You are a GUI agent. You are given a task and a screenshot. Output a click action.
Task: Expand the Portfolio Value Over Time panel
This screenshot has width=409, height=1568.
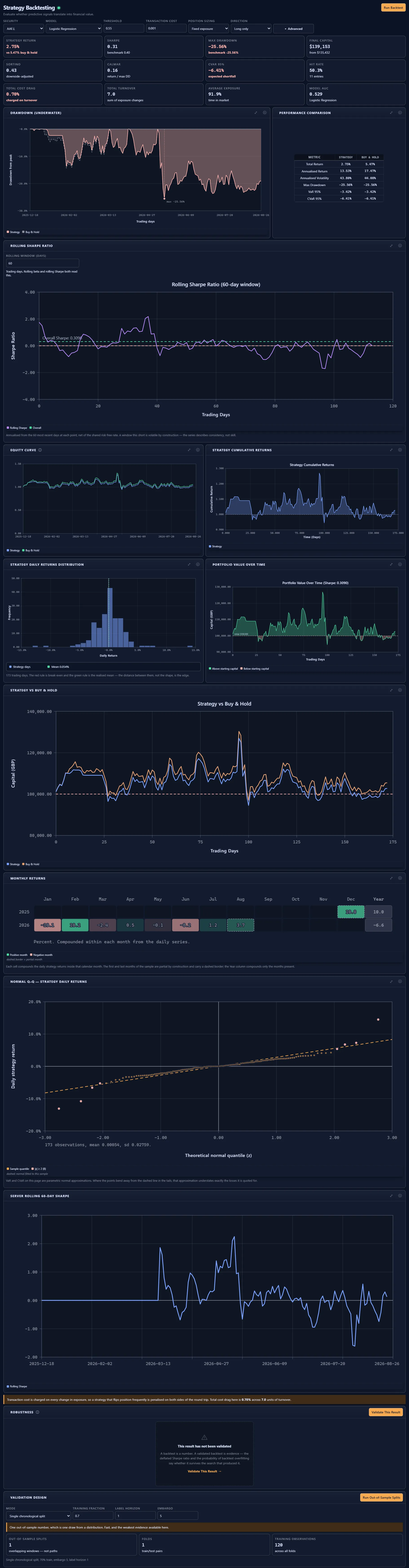(x=391, y=564)
